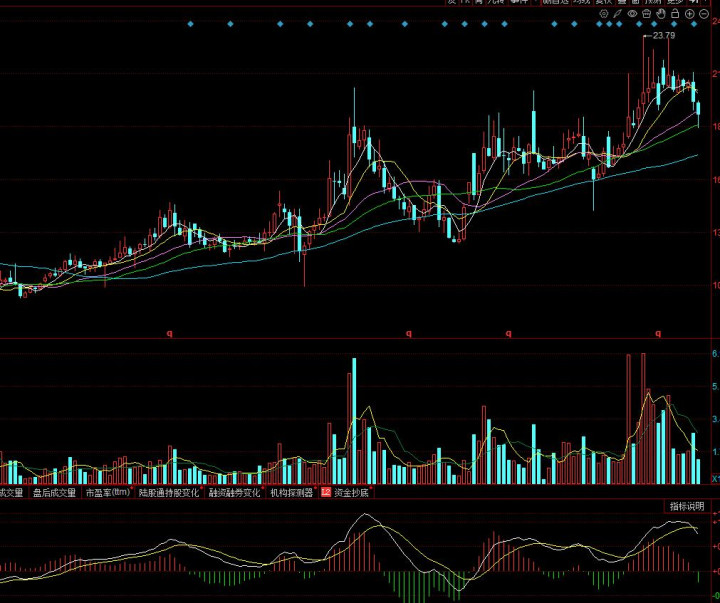The image size is (720, 603).
Task: Toggle the eye visibility icon
Action: (x=632, y=15)
